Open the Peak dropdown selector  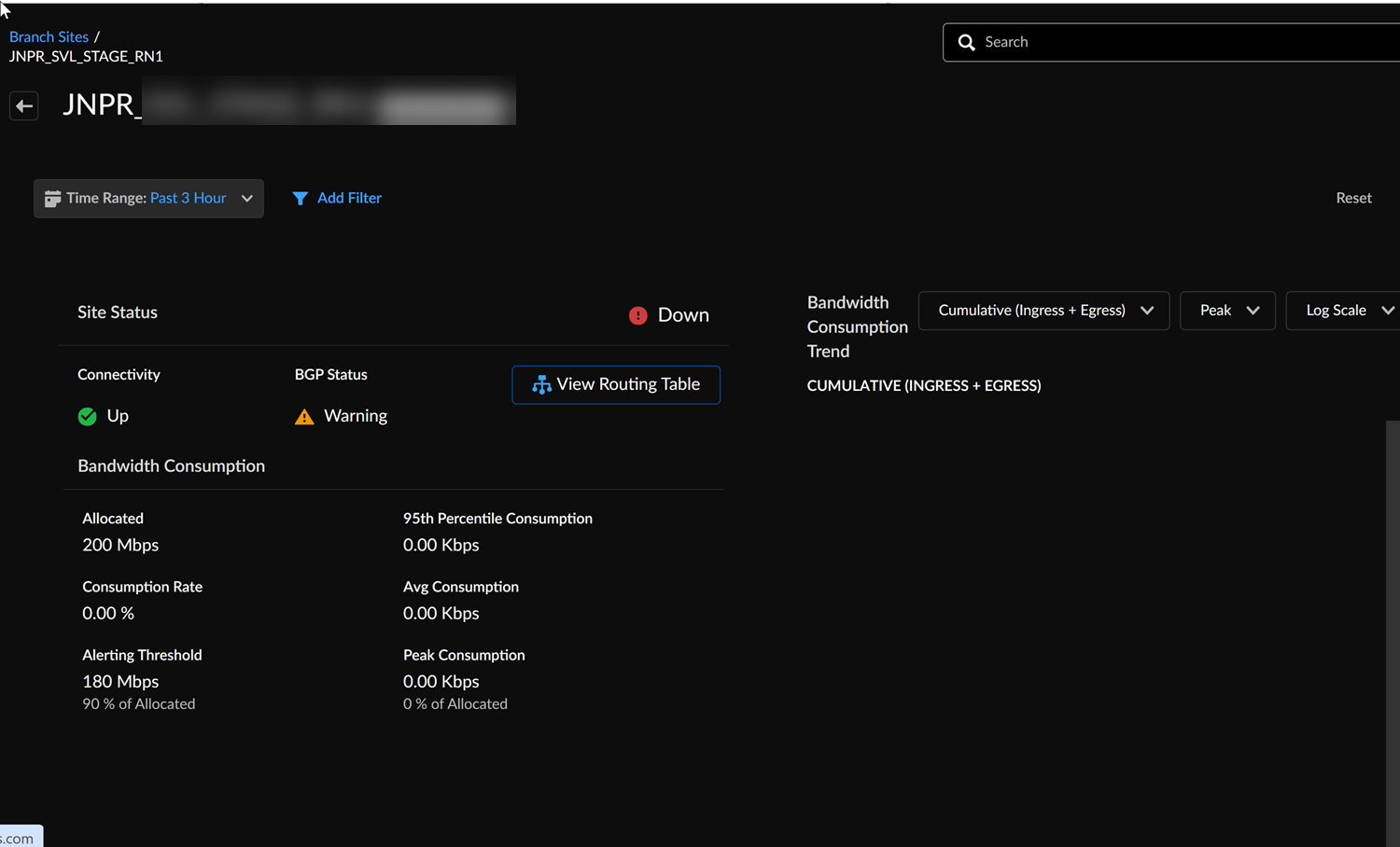pos(1227,311)
